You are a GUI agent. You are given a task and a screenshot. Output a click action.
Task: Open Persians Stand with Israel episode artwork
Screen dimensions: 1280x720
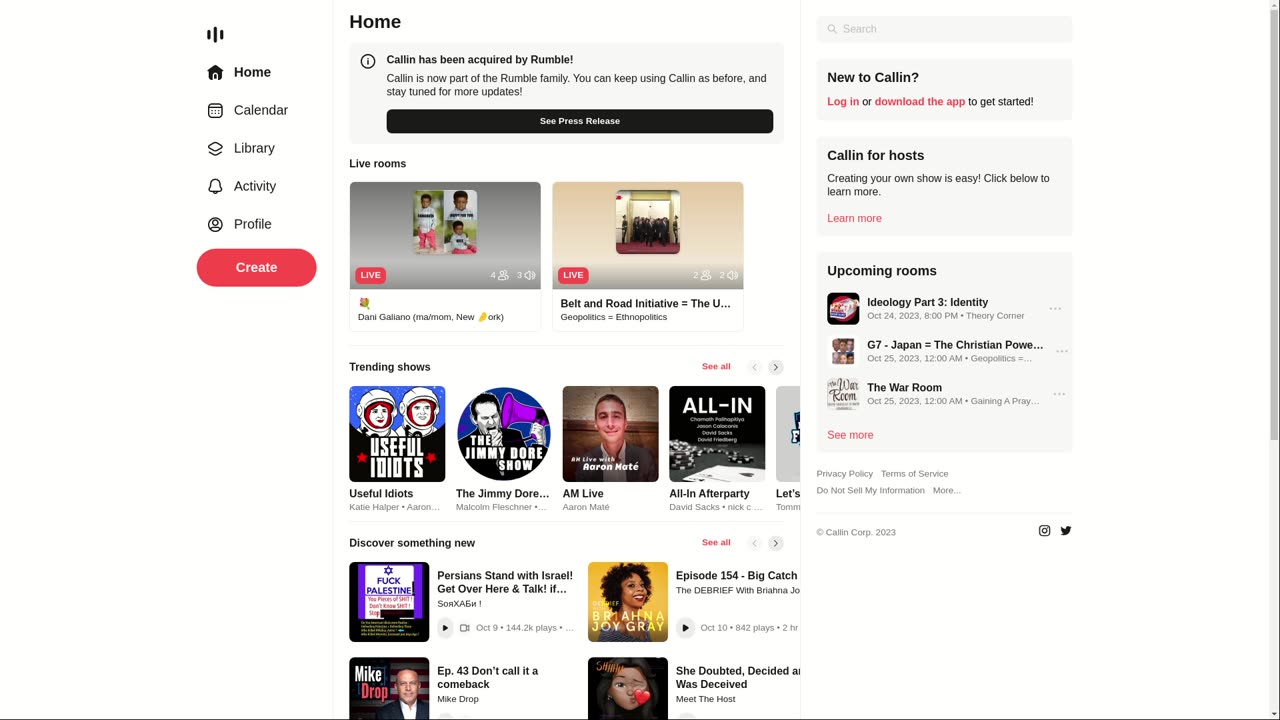389,602
